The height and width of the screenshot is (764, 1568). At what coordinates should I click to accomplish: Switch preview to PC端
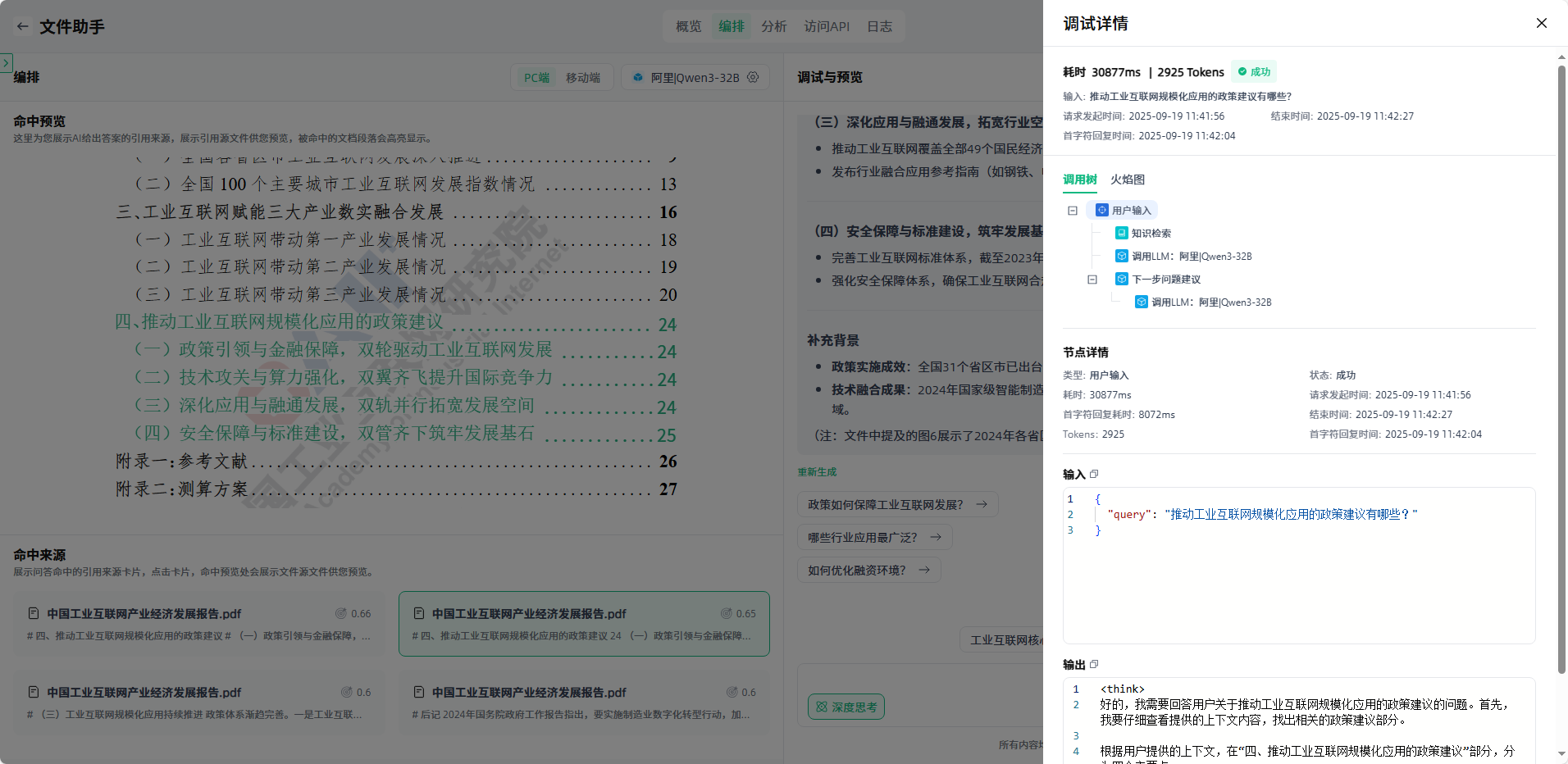coord(536,78)
